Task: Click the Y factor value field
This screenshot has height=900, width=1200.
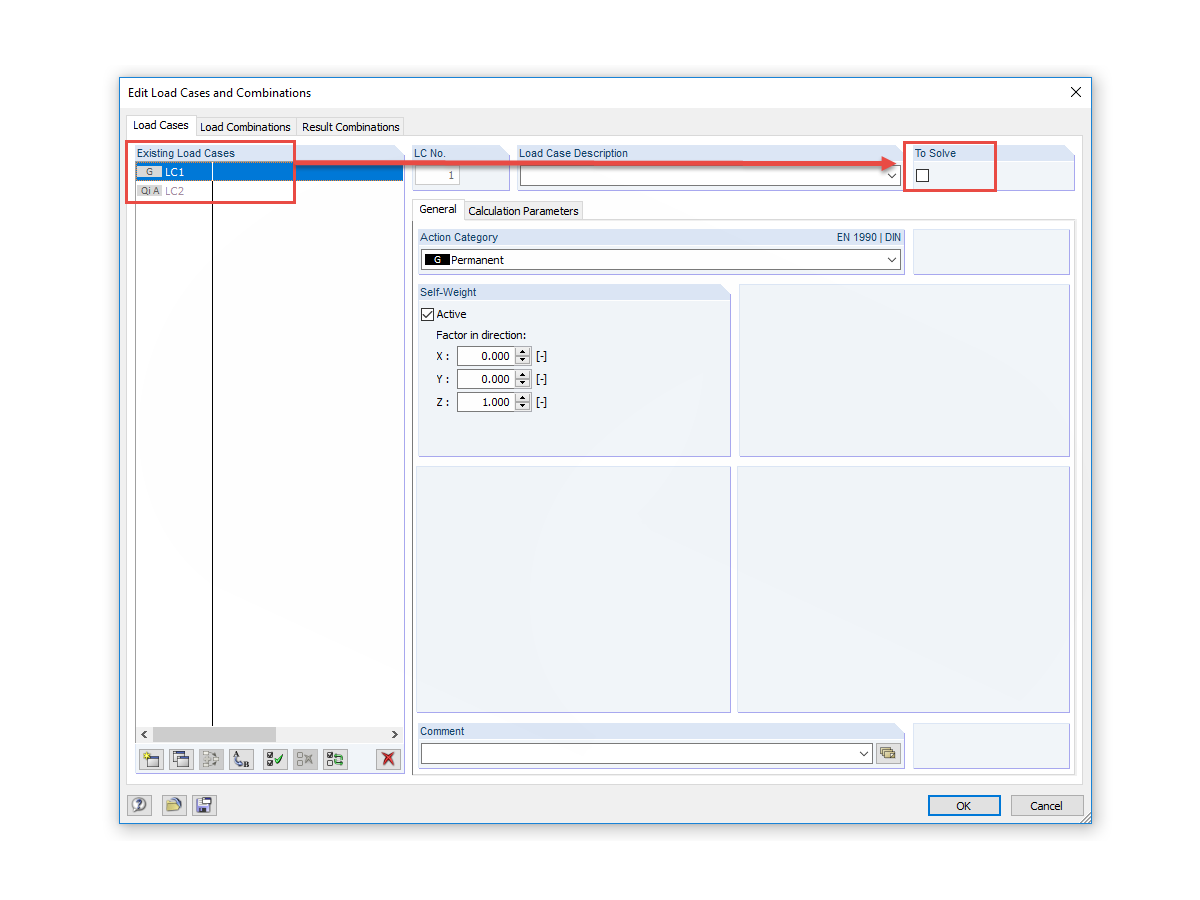Action: pyautogui.click(x=486, y=379)
